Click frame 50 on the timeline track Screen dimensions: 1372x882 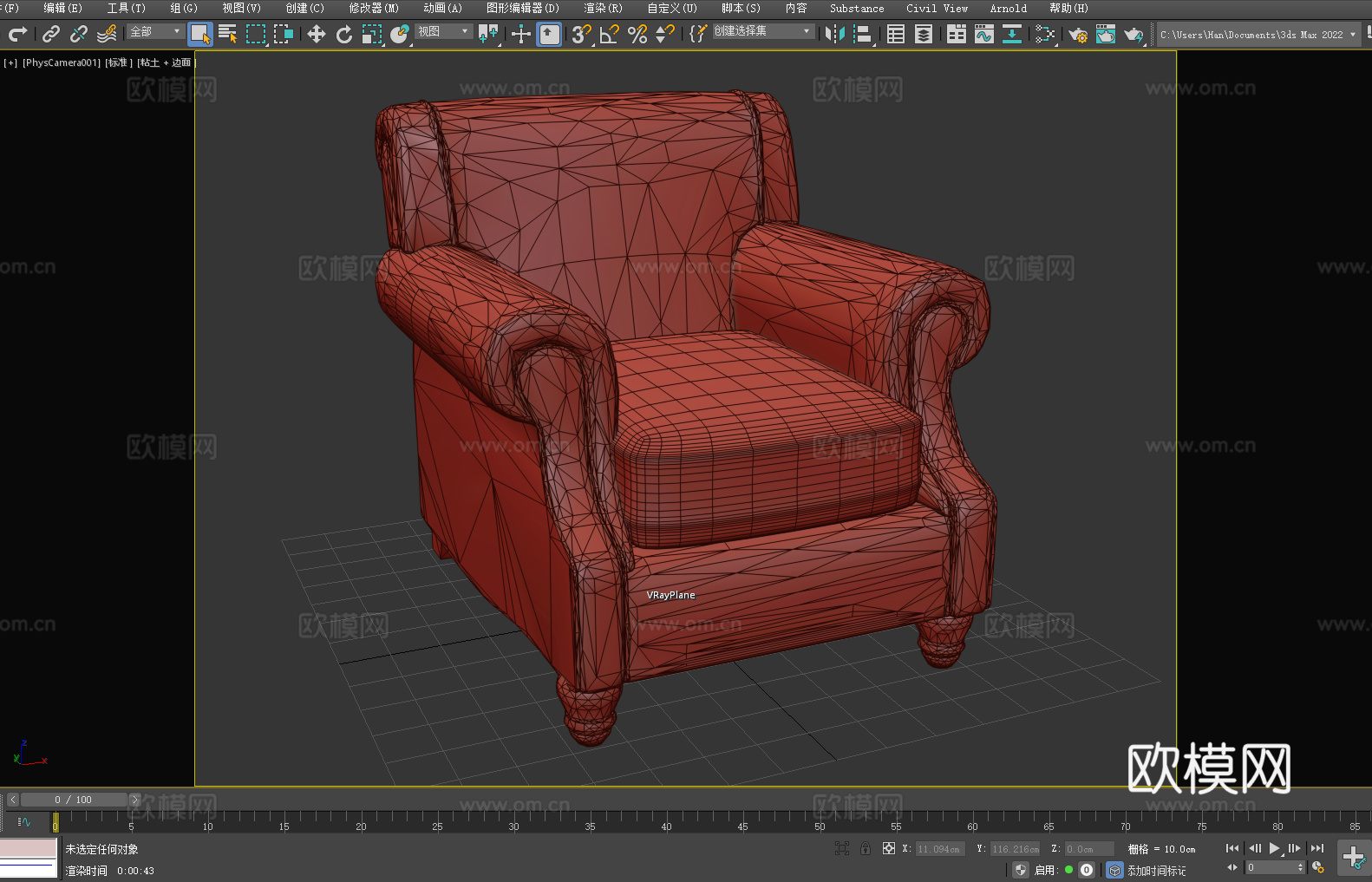click(x=820, y=820)
